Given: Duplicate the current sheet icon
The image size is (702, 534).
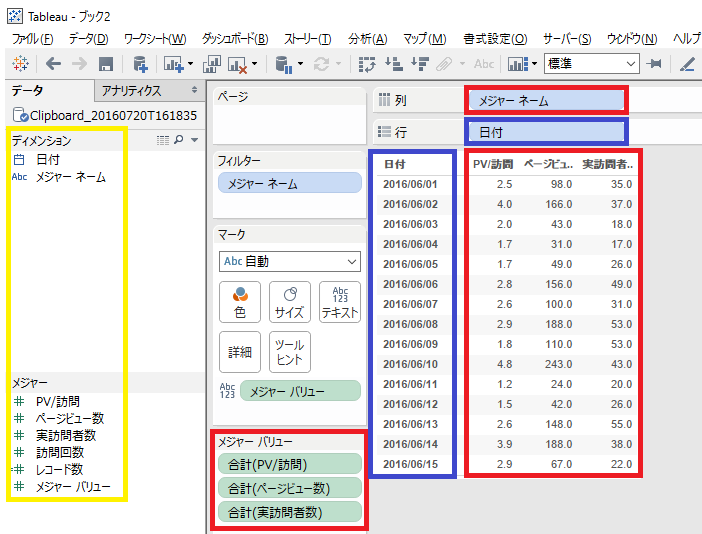Looking at the screenshot, I should (x=211, y=64).
